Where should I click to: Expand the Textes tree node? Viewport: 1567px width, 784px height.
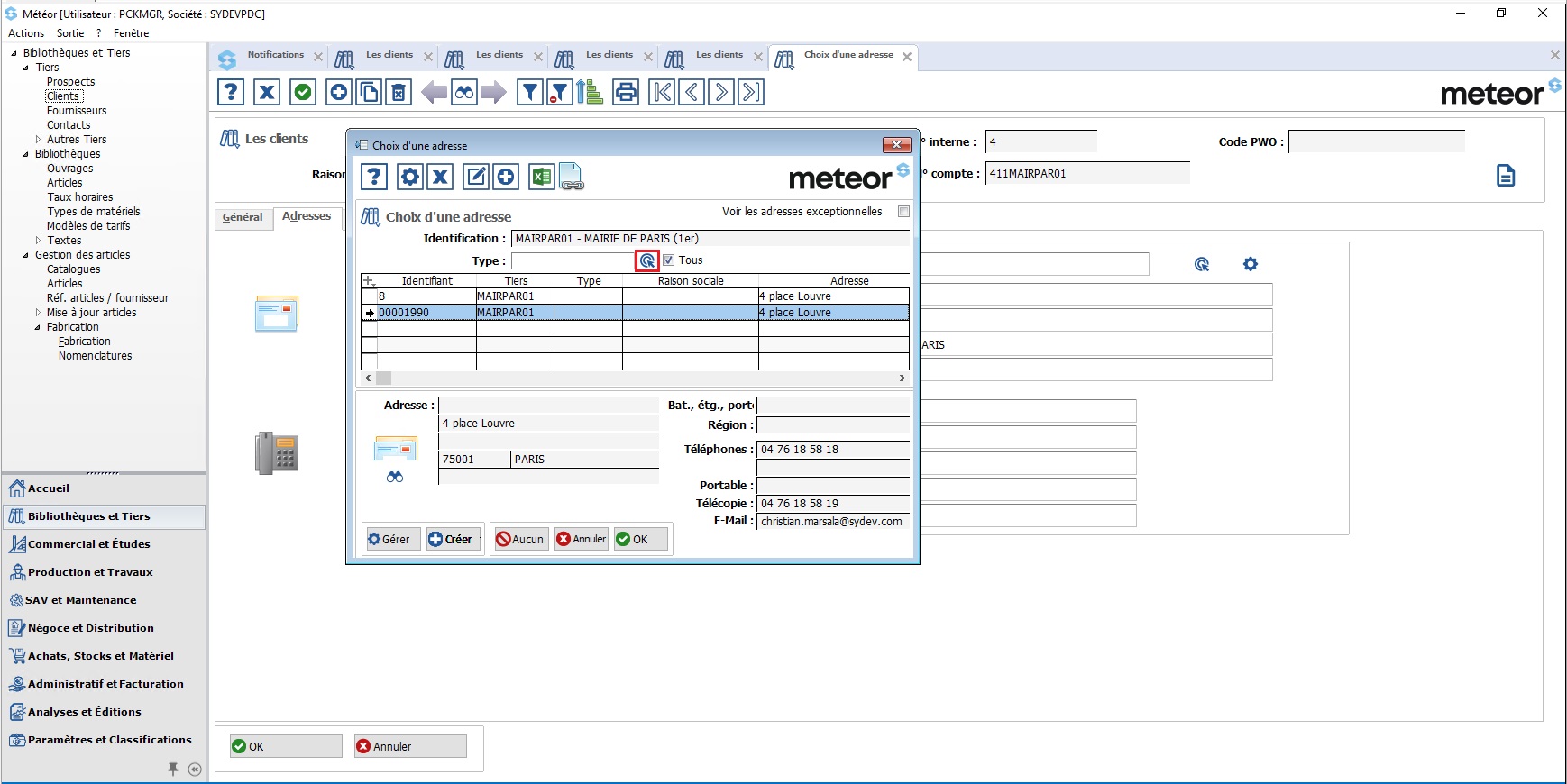click(x=38, y=241)
